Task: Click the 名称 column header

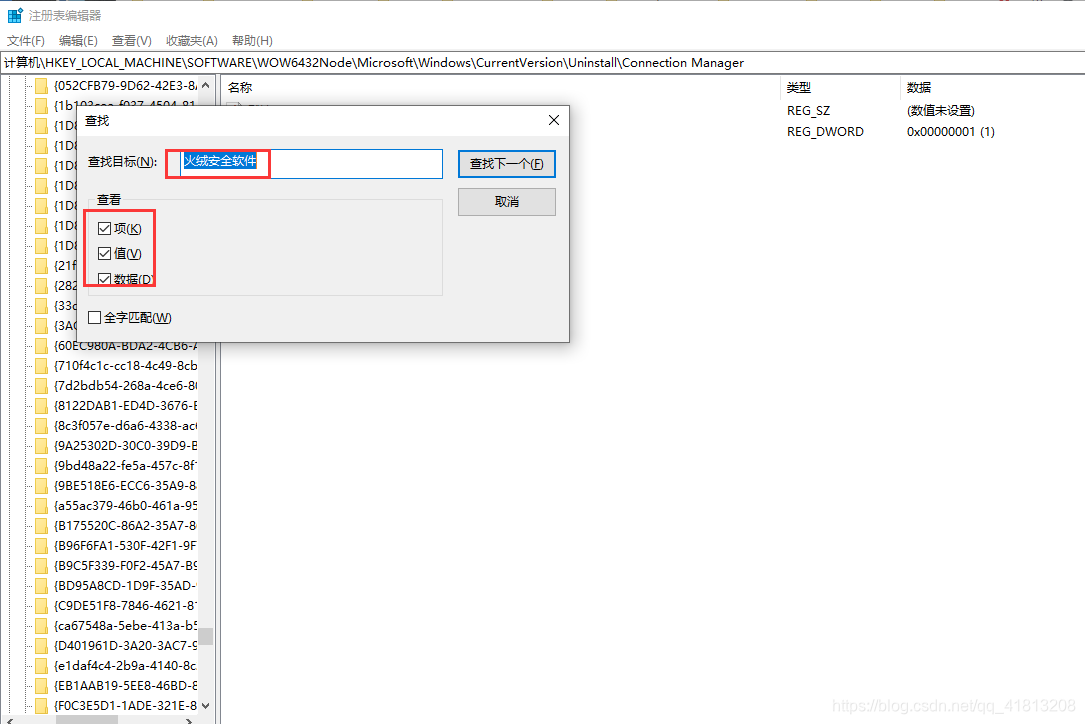Action: pos(240,88)
